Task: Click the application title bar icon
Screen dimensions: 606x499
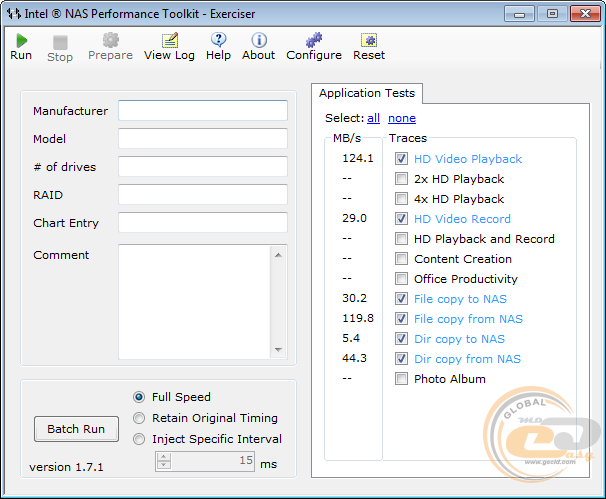Action: (x=14, y=14)
